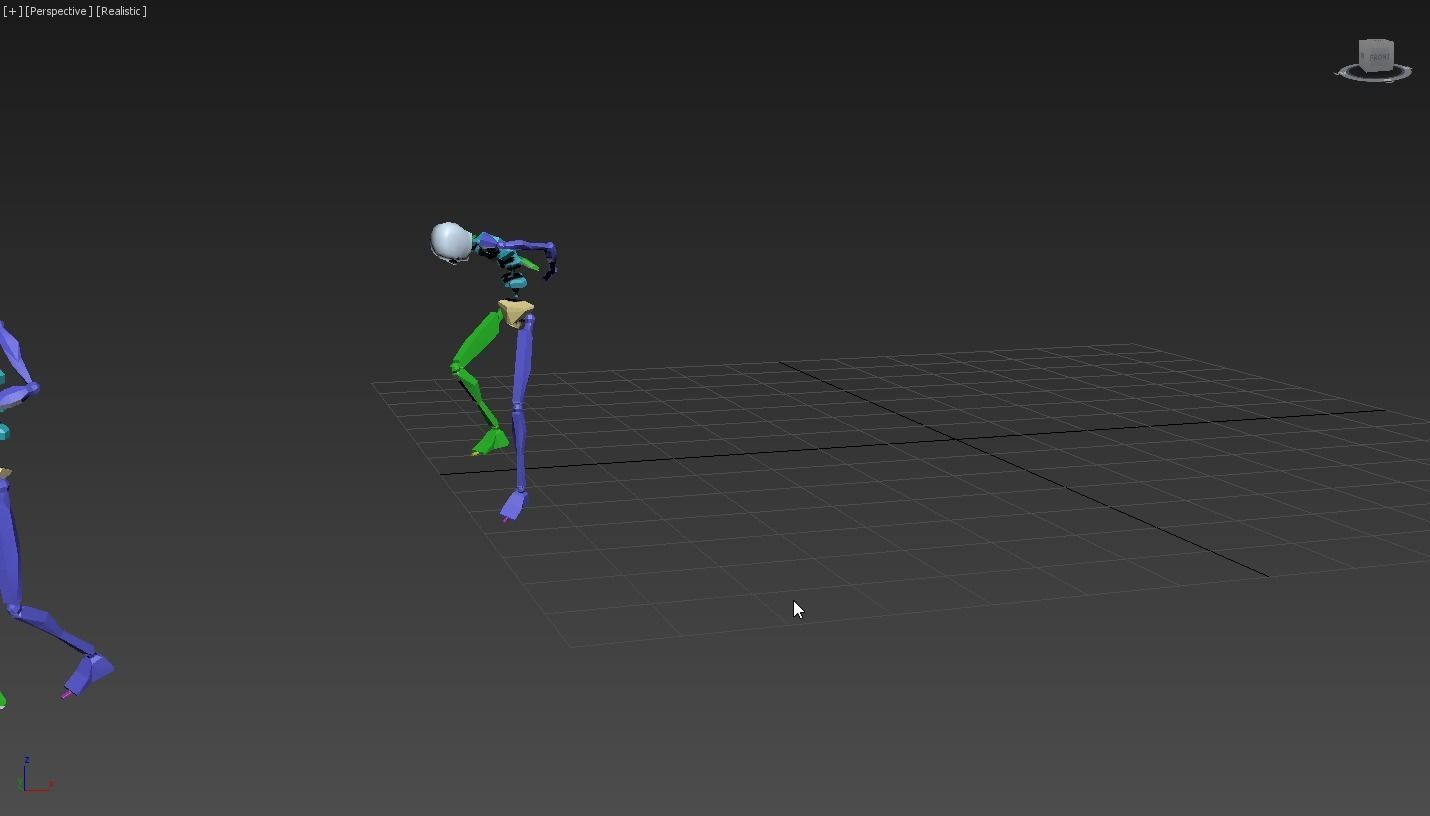Select the tan pelvis bone
This screenshot has height=816, width=1430.
click(x=515, y=313)
